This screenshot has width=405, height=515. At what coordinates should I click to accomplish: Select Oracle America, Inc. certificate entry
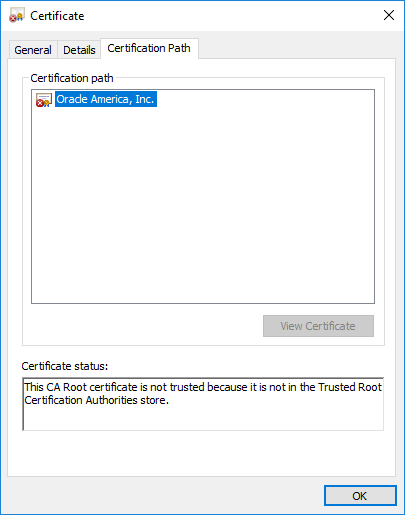tap(105, 99)
